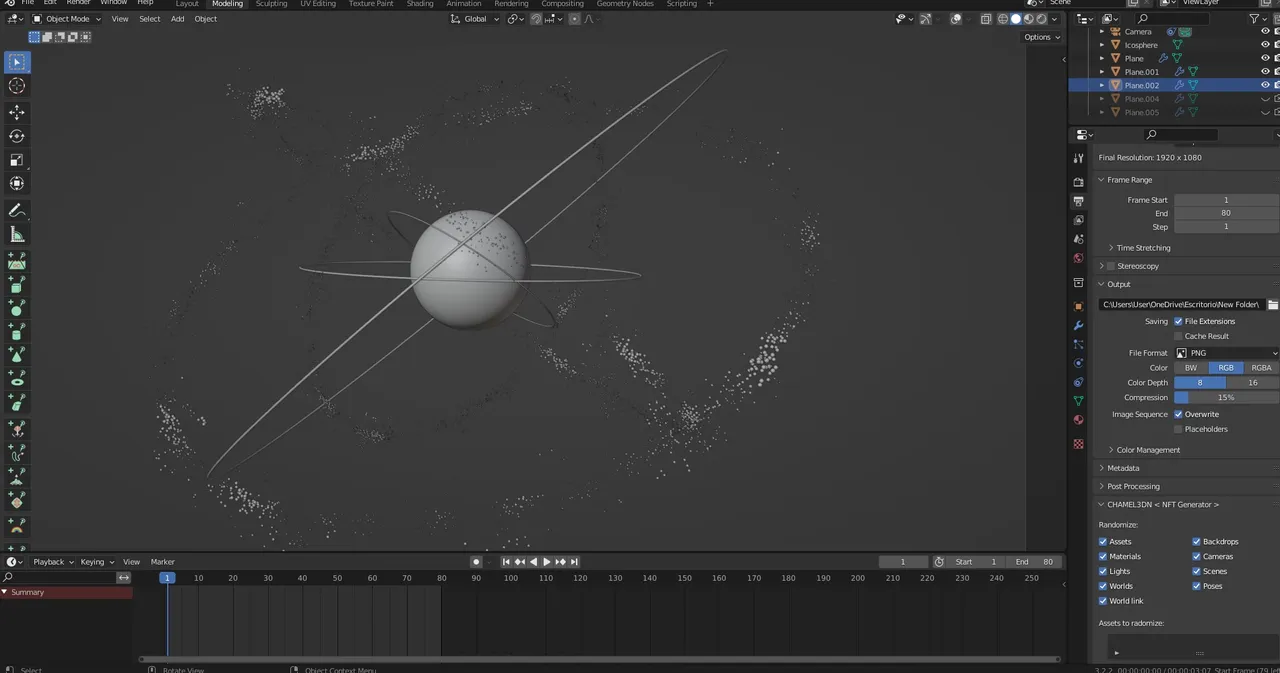Screen dimensions: 1280x673
Task: Toggle the Overwrite checkbox
Action: point(1178,414)
